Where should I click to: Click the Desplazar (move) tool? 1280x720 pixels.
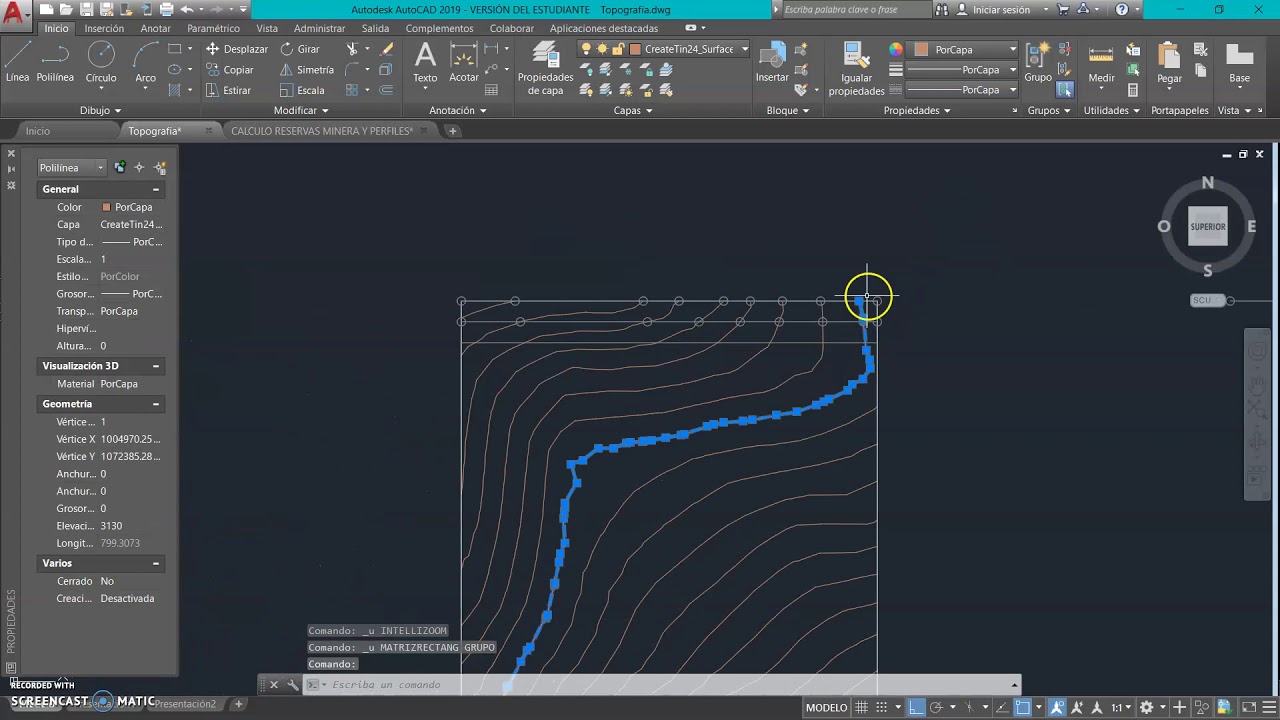click(237, 49)
